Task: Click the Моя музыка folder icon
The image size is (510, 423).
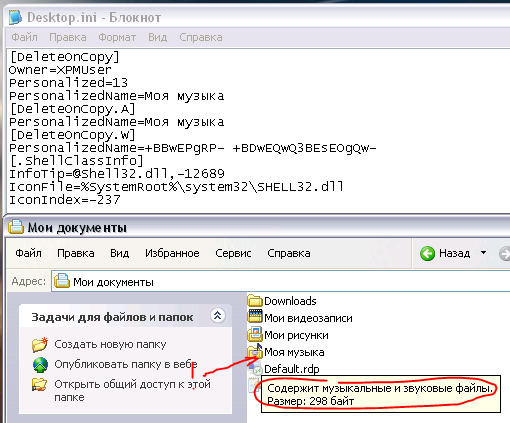Action: pos(255,351)
